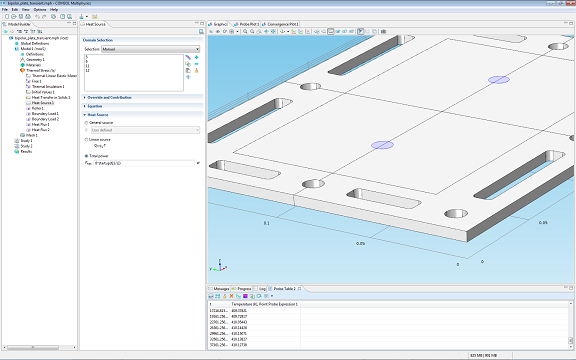Click the Undo arrow in main toolbar
576x360 pixels.
coord(37,17)
